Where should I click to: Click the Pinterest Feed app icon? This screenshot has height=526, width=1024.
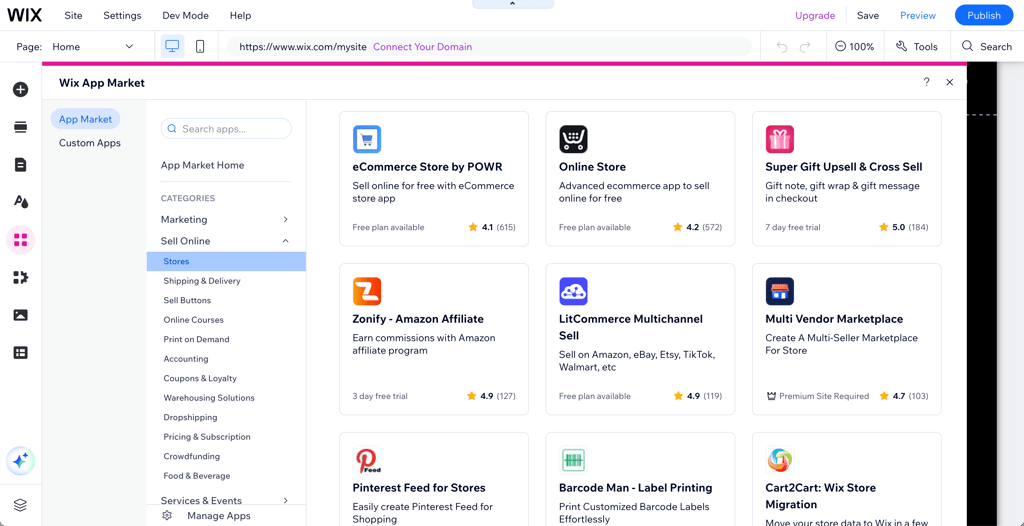(367, 460)
